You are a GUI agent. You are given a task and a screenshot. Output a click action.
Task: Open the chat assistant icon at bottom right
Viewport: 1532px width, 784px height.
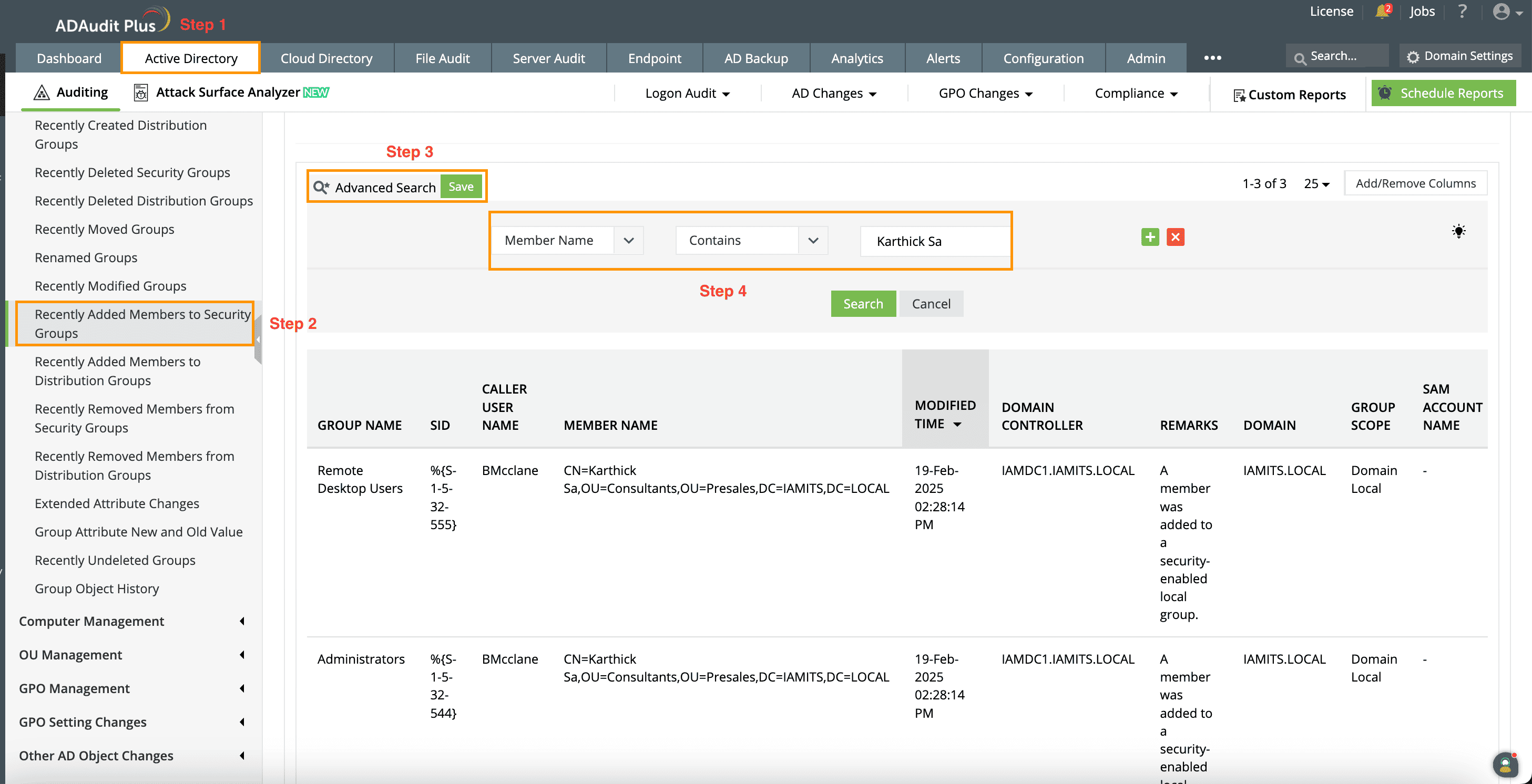[1505, 765]
